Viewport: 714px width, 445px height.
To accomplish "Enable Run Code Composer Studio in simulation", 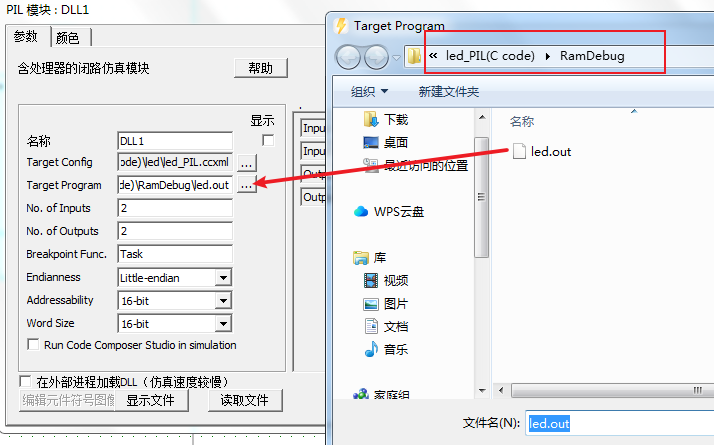I will coord(33,344).
